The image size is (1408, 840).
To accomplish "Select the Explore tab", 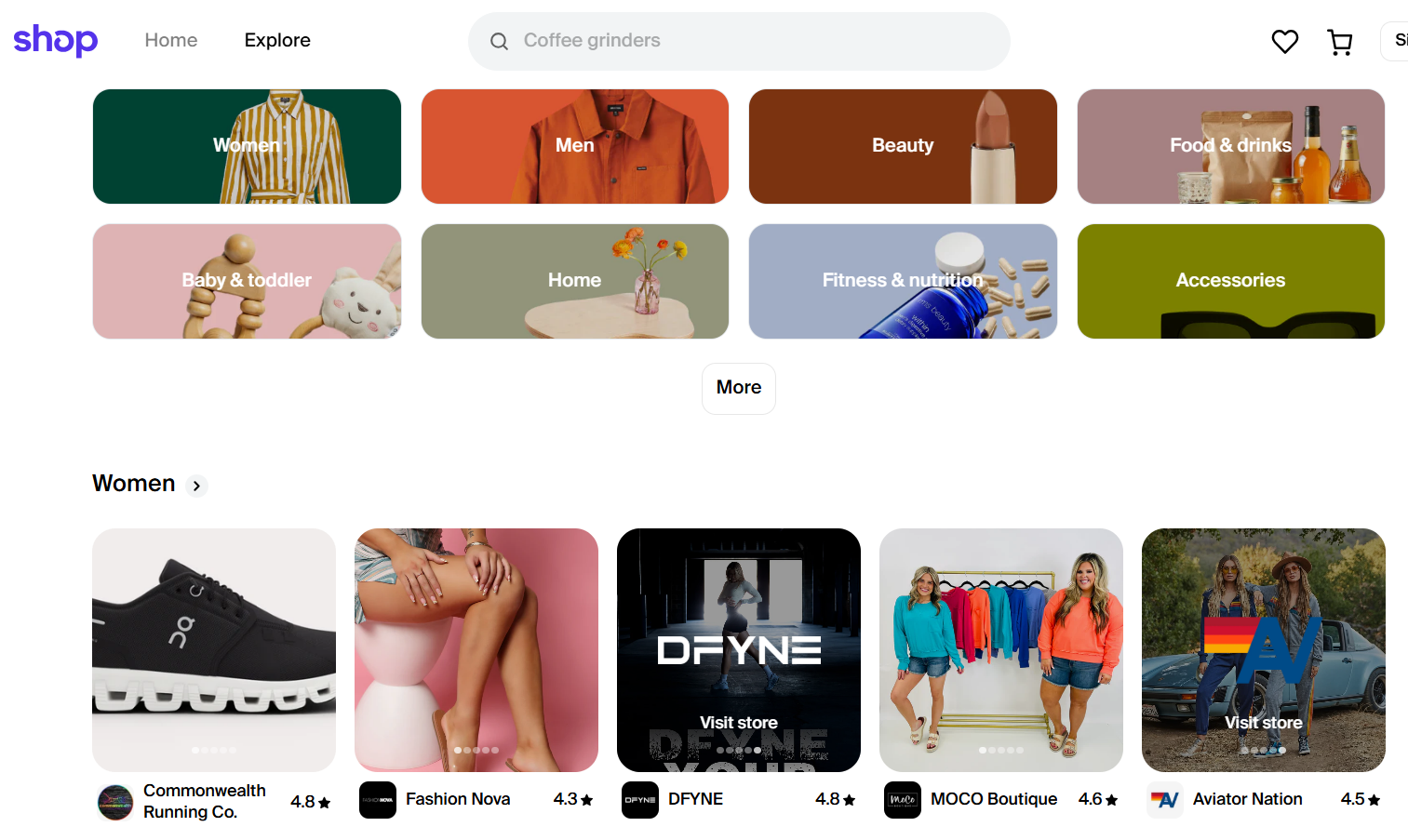I will point(276,40).
